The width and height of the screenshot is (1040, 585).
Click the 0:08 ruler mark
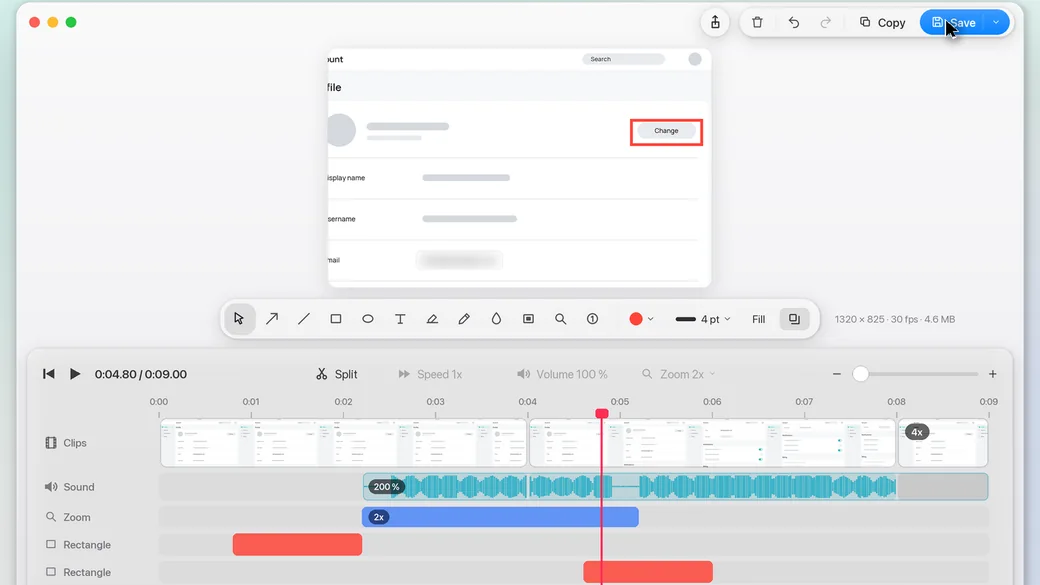[896, 401]
